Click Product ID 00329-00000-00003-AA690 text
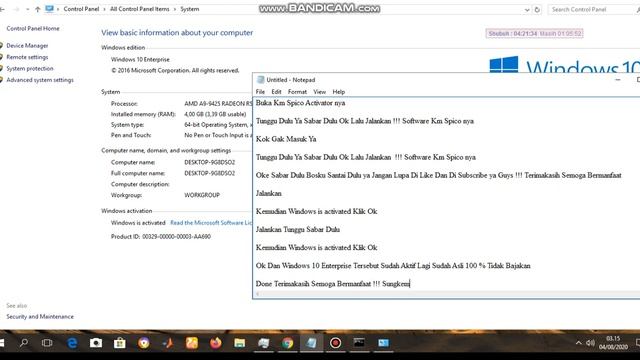This screenshot has height=360, width=640. pyautogui.click(x=161, y=237)
